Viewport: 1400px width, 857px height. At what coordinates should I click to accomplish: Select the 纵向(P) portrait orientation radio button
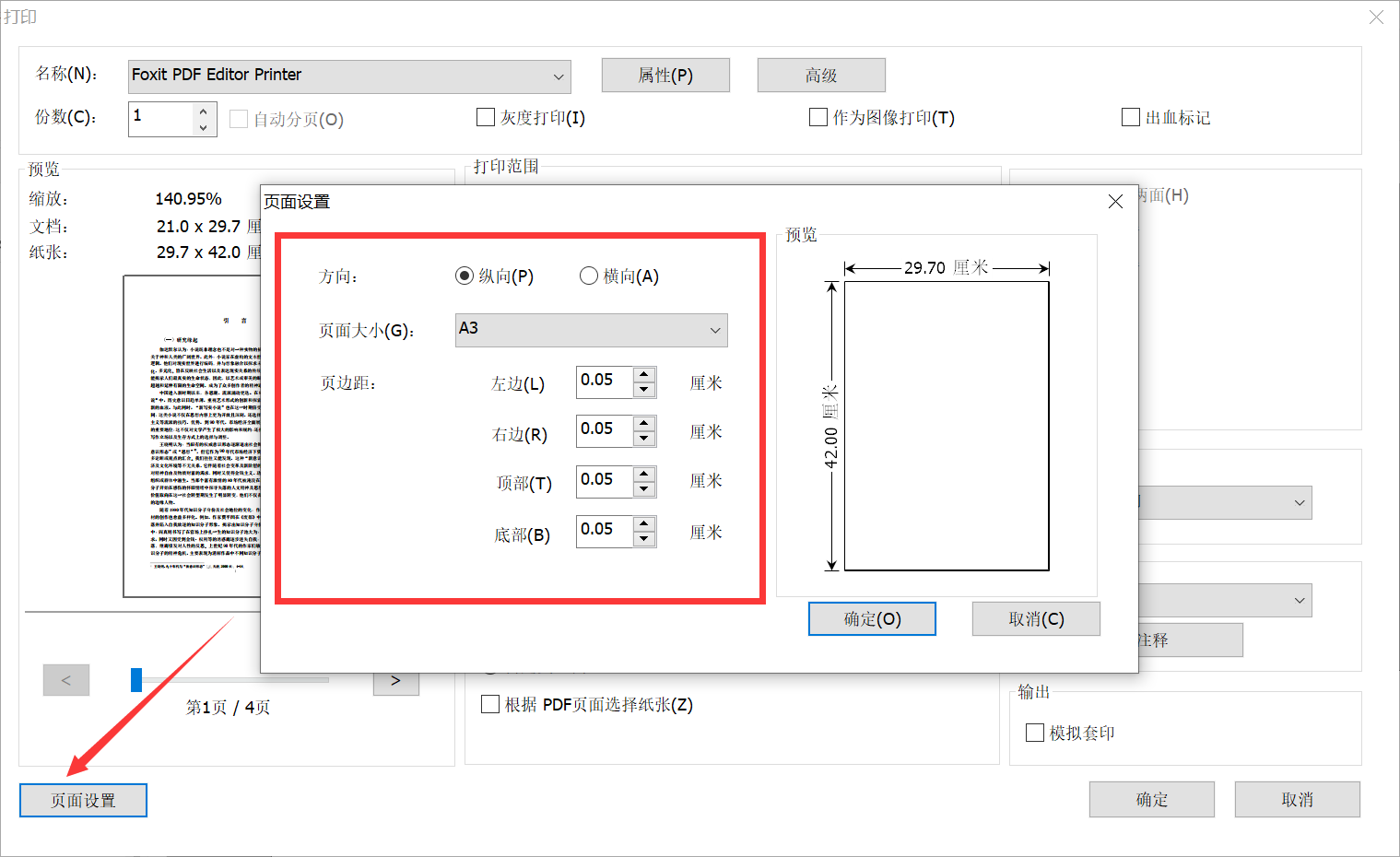click(464, 276)
